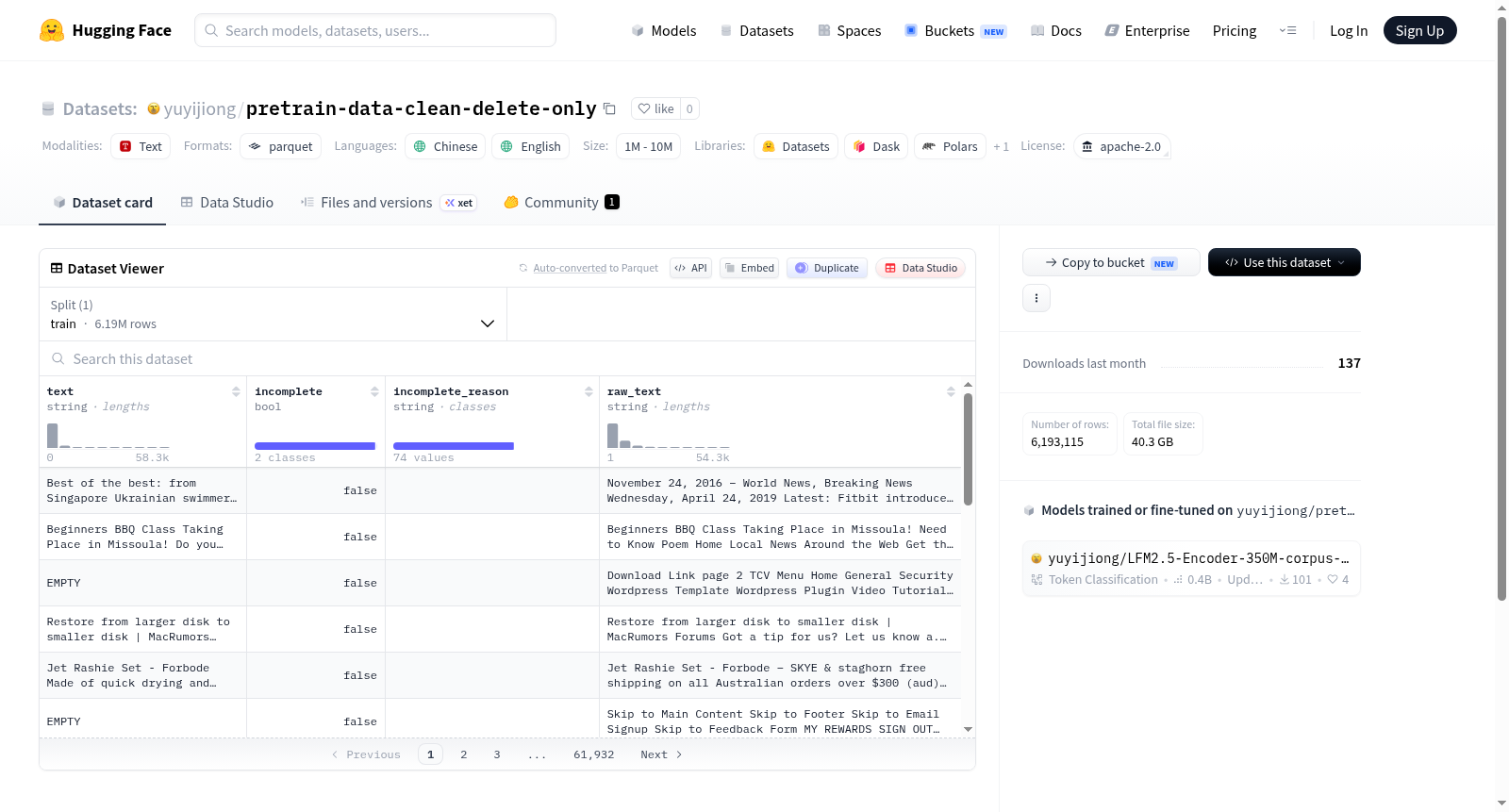Click Copy to bucket button
Image resolution: width=1509 pixels, height=812 pixels.
[x=1111, y=262]
